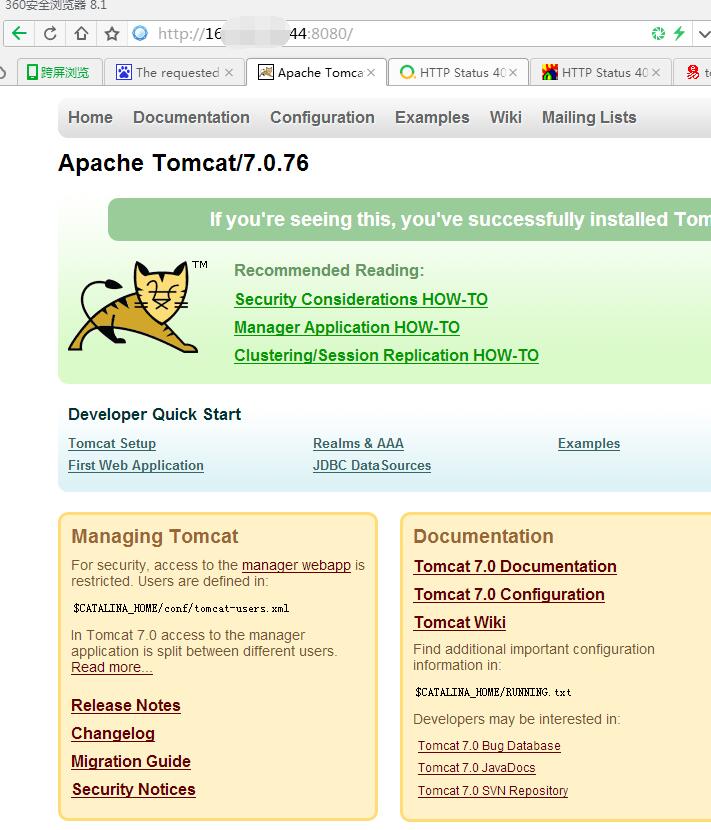Screen dimensions: 711x830
Task: Click the site globe icon in address bar
Action: 140,34
